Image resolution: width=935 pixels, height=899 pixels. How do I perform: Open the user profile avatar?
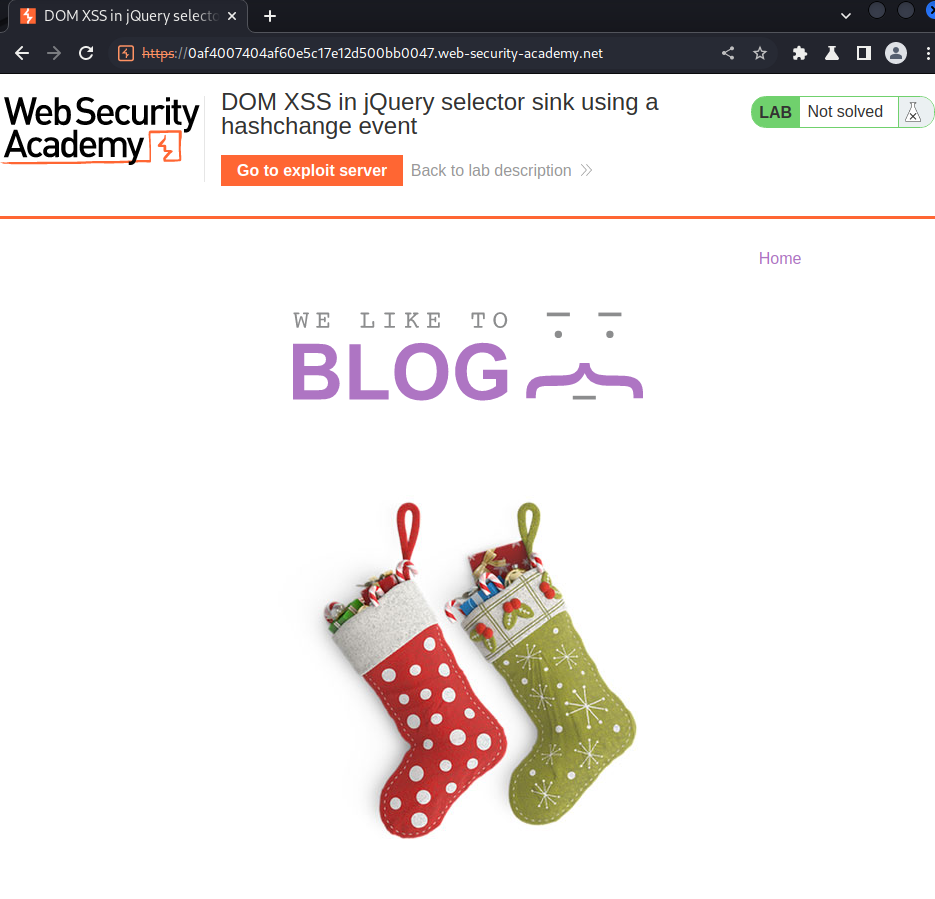coord(896,54)
